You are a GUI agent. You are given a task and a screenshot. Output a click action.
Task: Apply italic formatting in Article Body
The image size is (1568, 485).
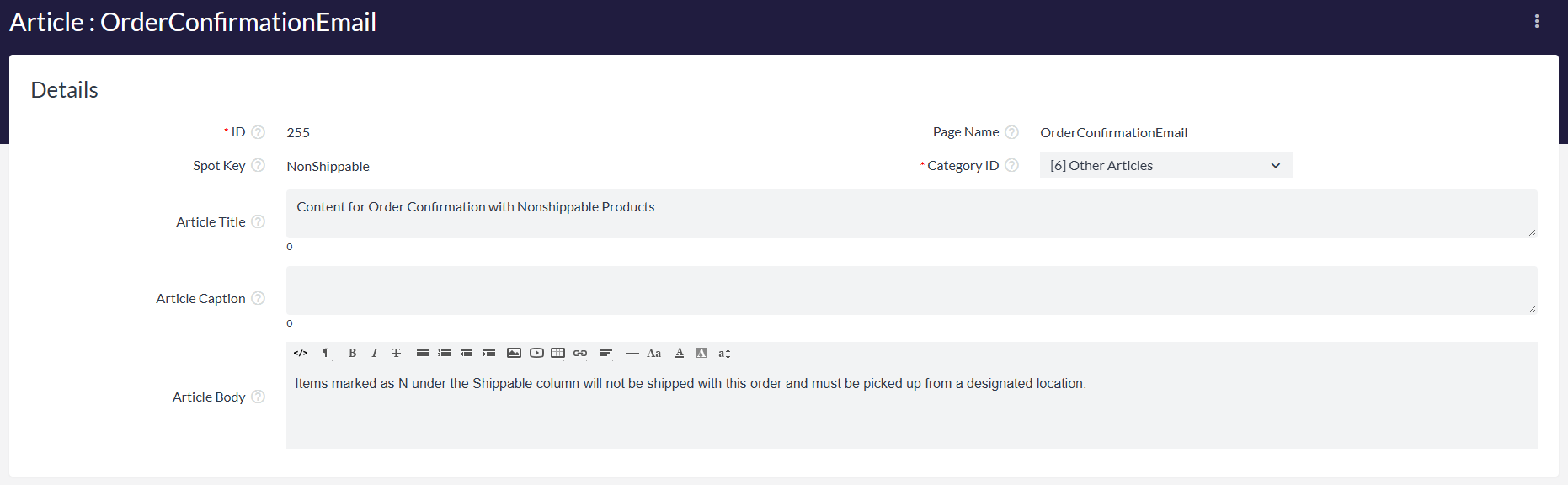[x=374, y=354]
